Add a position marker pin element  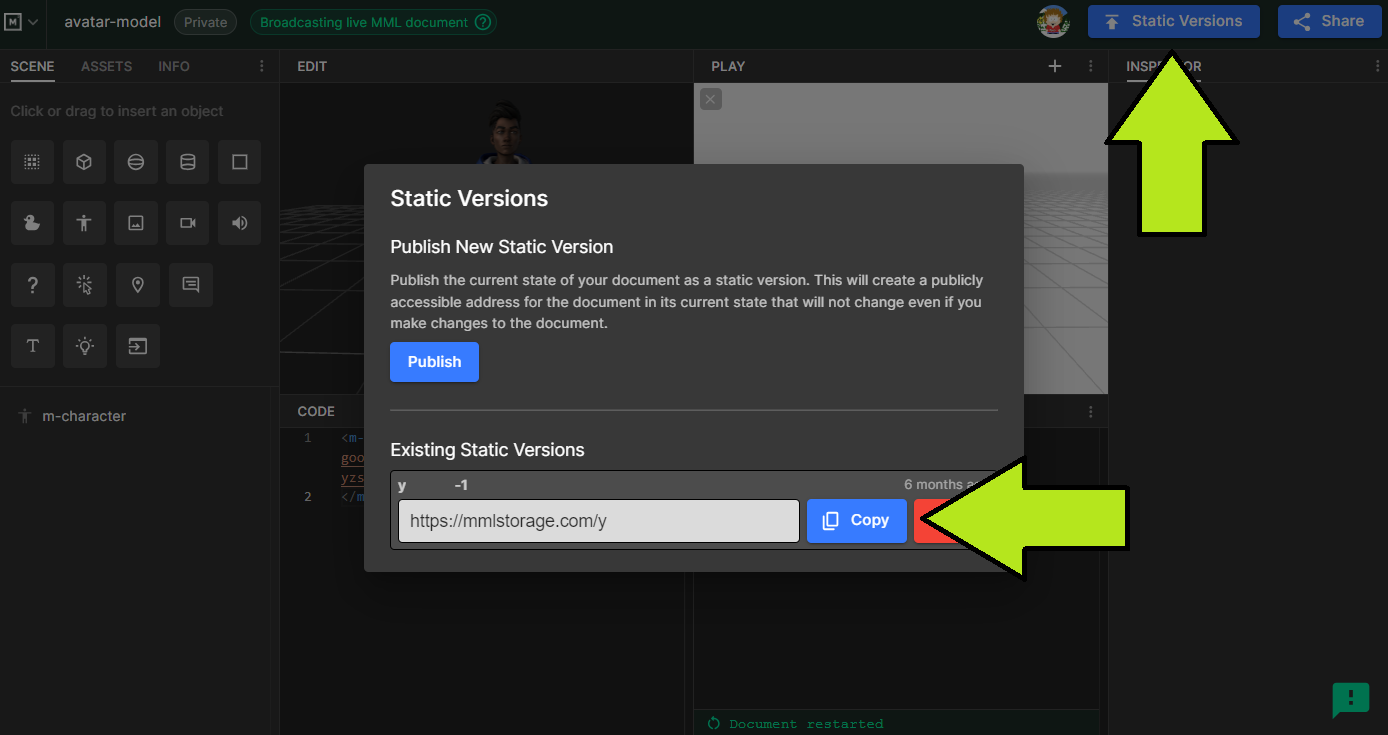138,285
